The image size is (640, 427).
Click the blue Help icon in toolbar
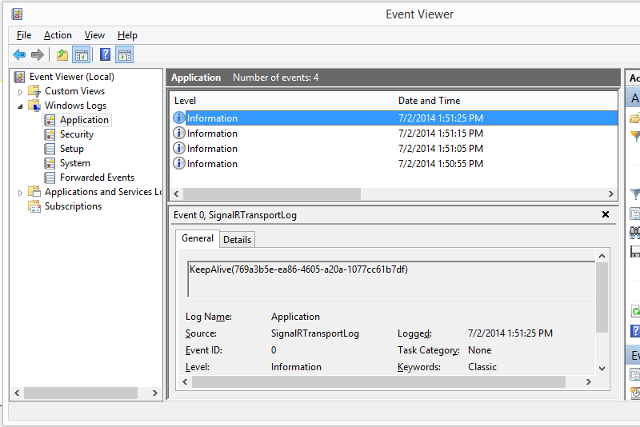tap(105, 54)
